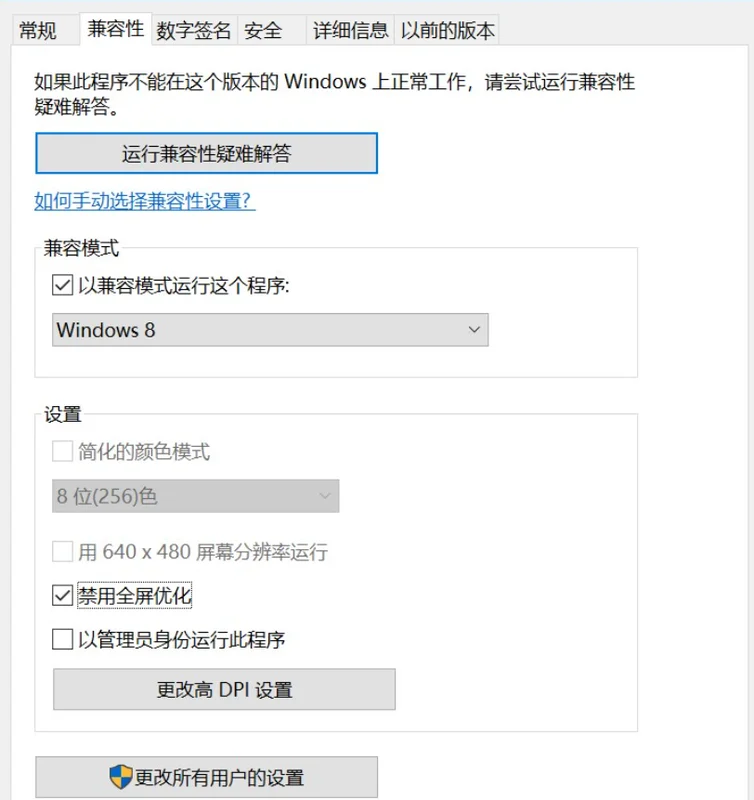Open the 详细信息 tab
Viewport: 754px width, 800px height.
coord(350,31)
